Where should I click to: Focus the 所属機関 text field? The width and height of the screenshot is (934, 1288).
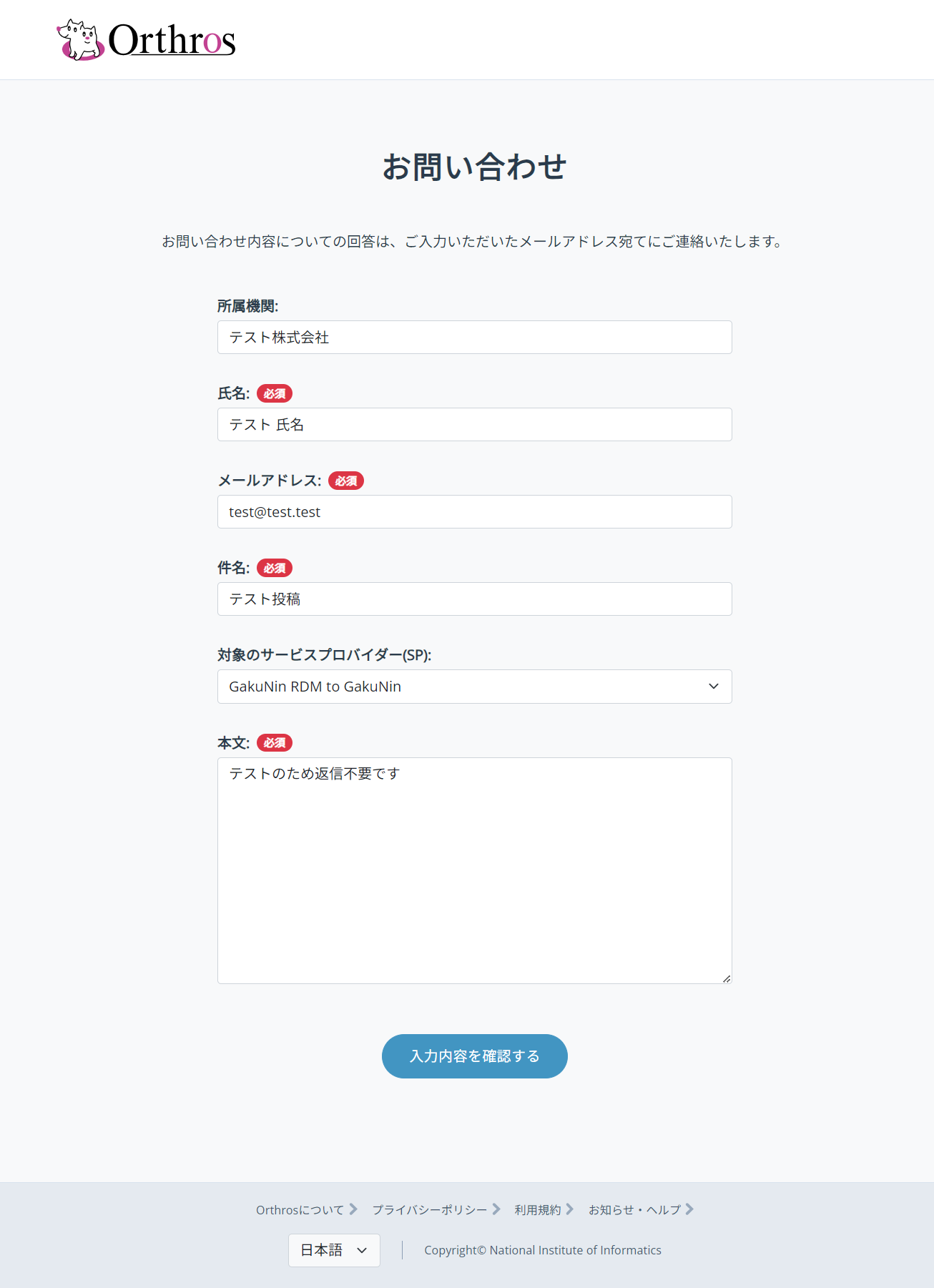[474, 338]
